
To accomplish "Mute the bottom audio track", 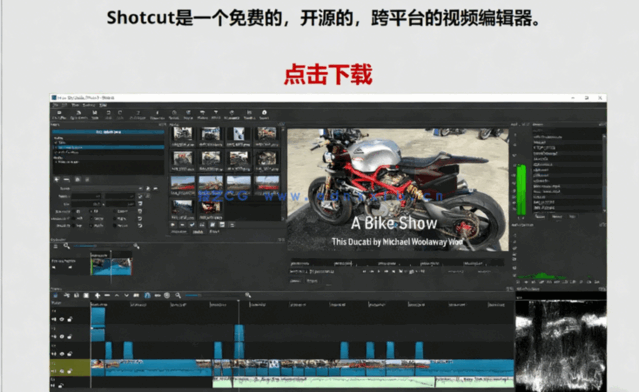I will click(x=53, y=385).
